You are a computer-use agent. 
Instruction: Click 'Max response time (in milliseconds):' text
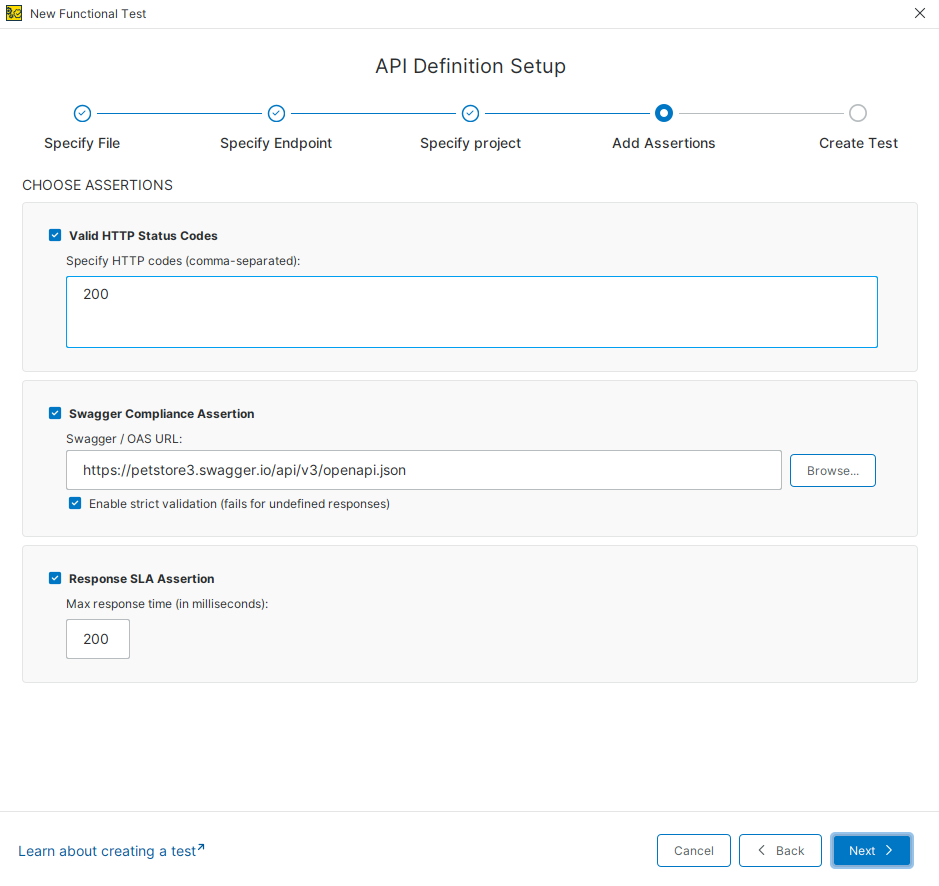click(x=167, y=603)
